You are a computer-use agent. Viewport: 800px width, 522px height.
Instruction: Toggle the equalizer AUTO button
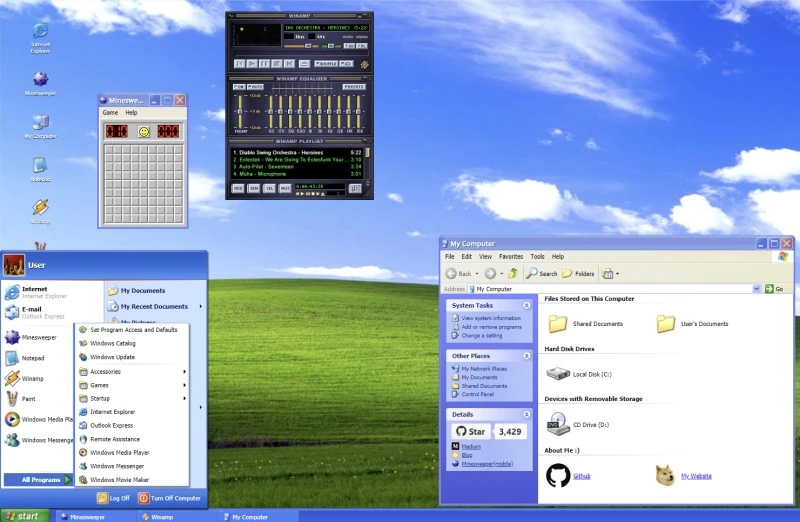pos(255,87)
